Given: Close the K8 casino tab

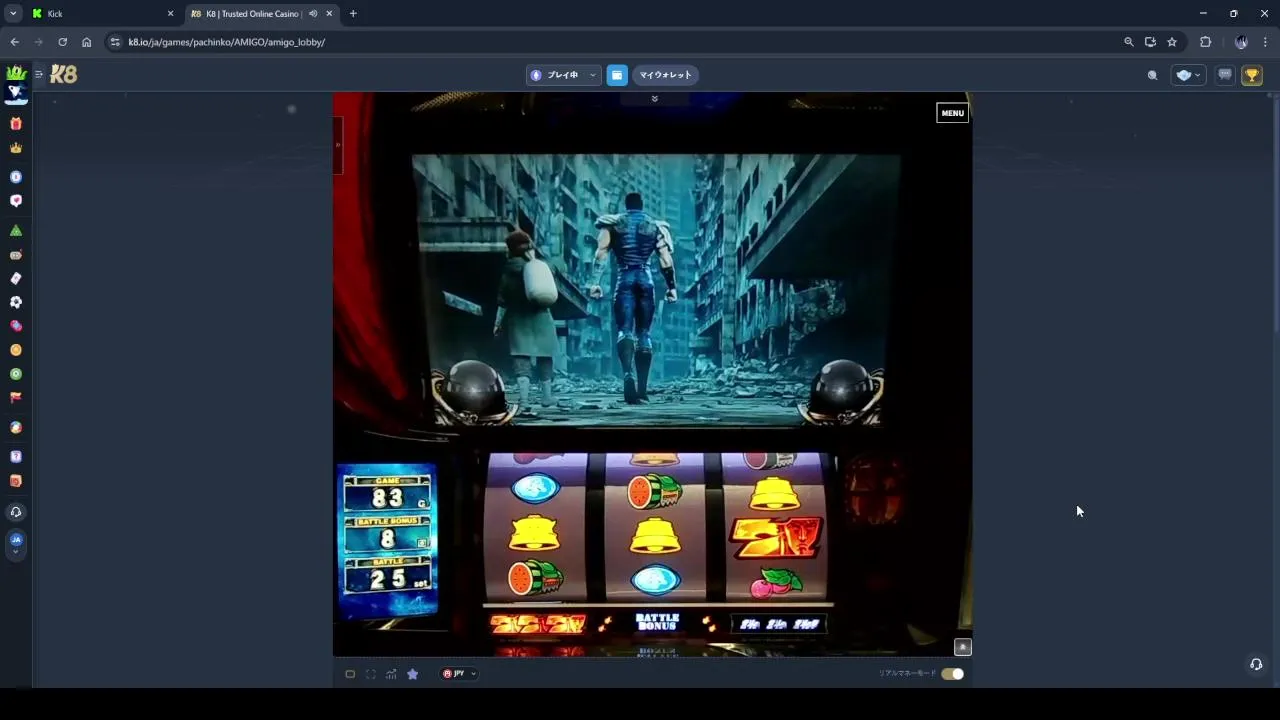Looking at the screenshot, I should (329, 14).
